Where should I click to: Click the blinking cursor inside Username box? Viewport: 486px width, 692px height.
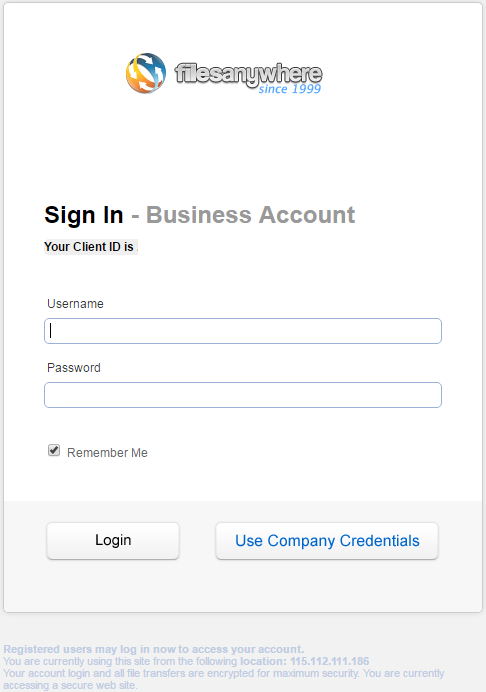pyautogui.click(x=51, y=331)
